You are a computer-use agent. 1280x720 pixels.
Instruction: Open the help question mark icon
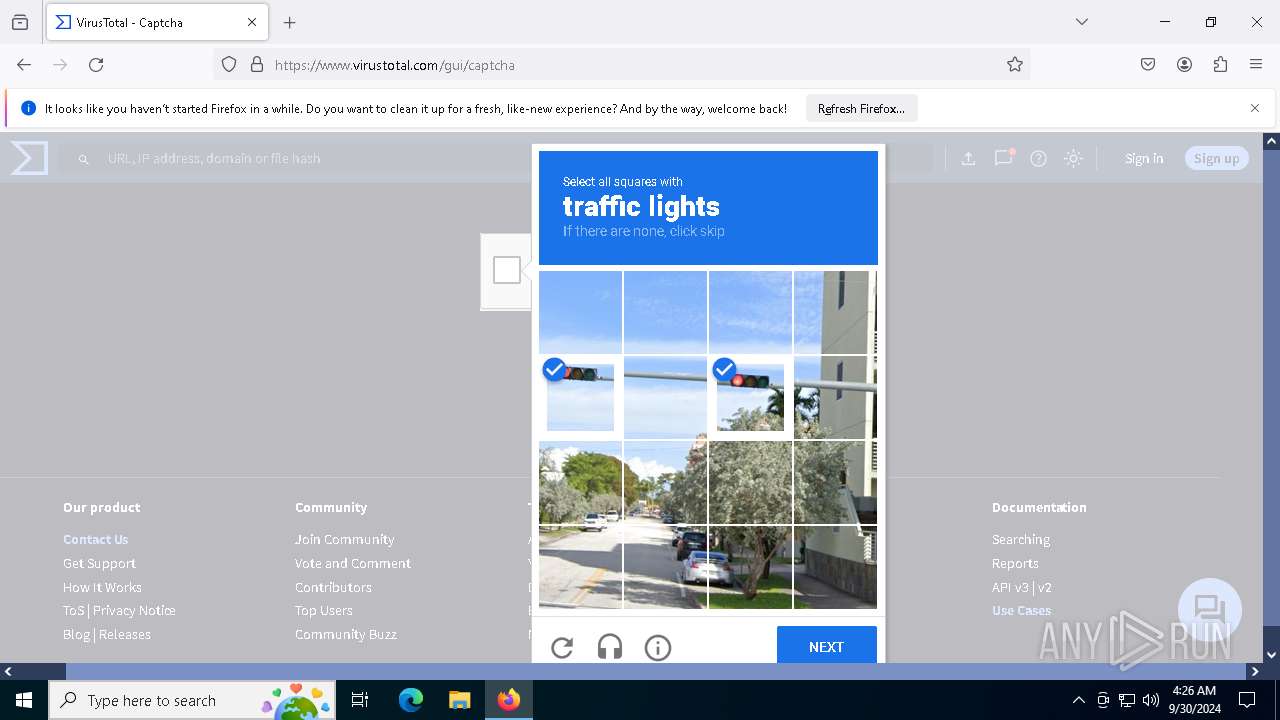1038,158
